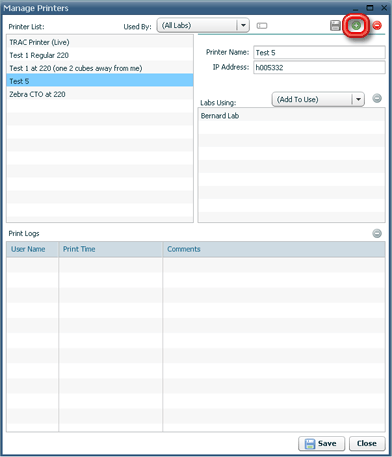
Task: Click the Print Logs gray minus icon
Action: click(377, 233)
